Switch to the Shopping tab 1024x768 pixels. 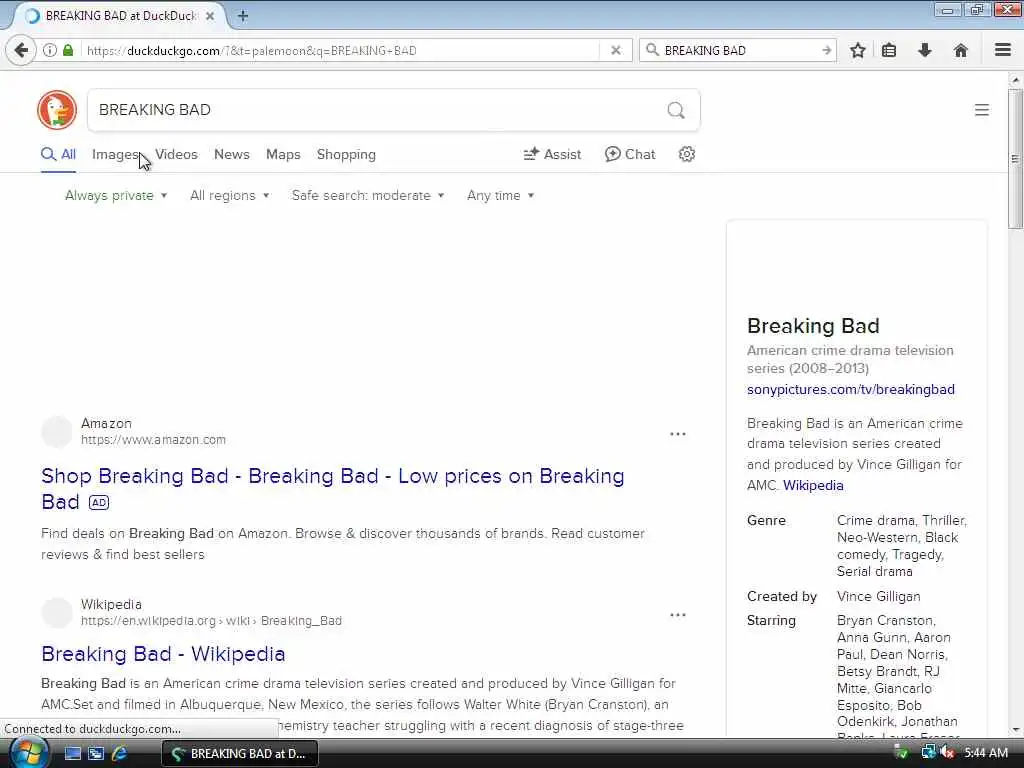tap(346, 155)
